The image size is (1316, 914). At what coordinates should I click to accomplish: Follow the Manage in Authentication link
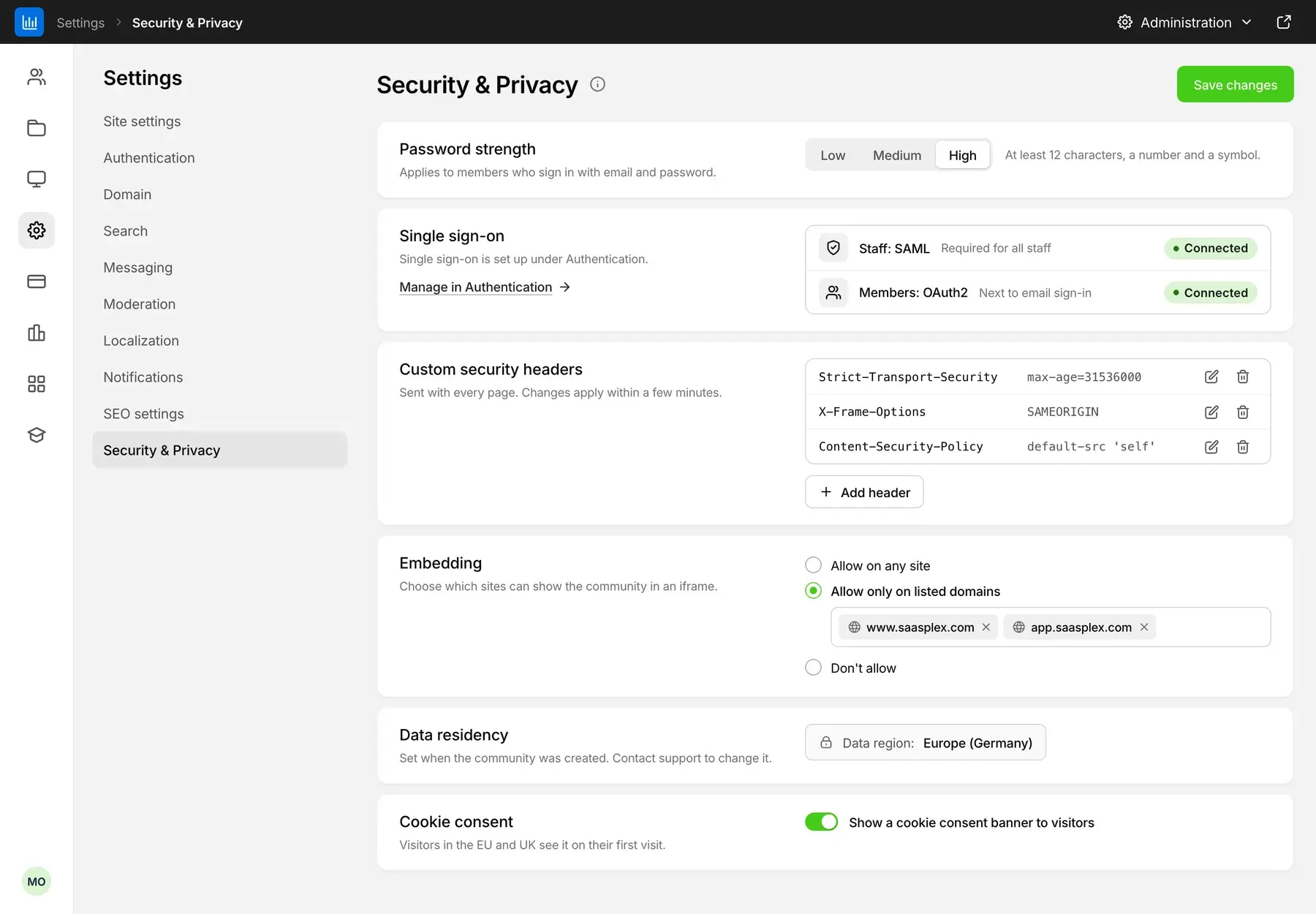tap(485, 287)
